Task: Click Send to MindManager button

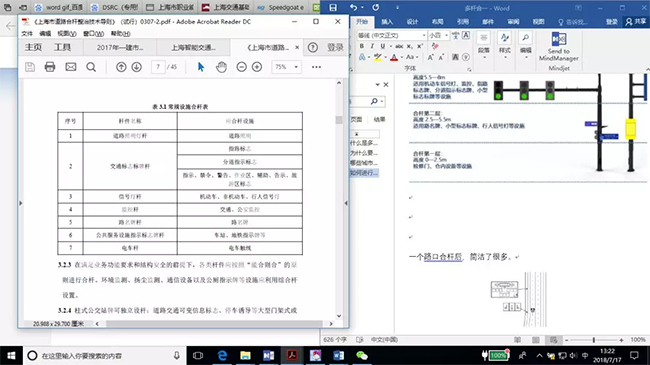Action: [x=558, y=47]
